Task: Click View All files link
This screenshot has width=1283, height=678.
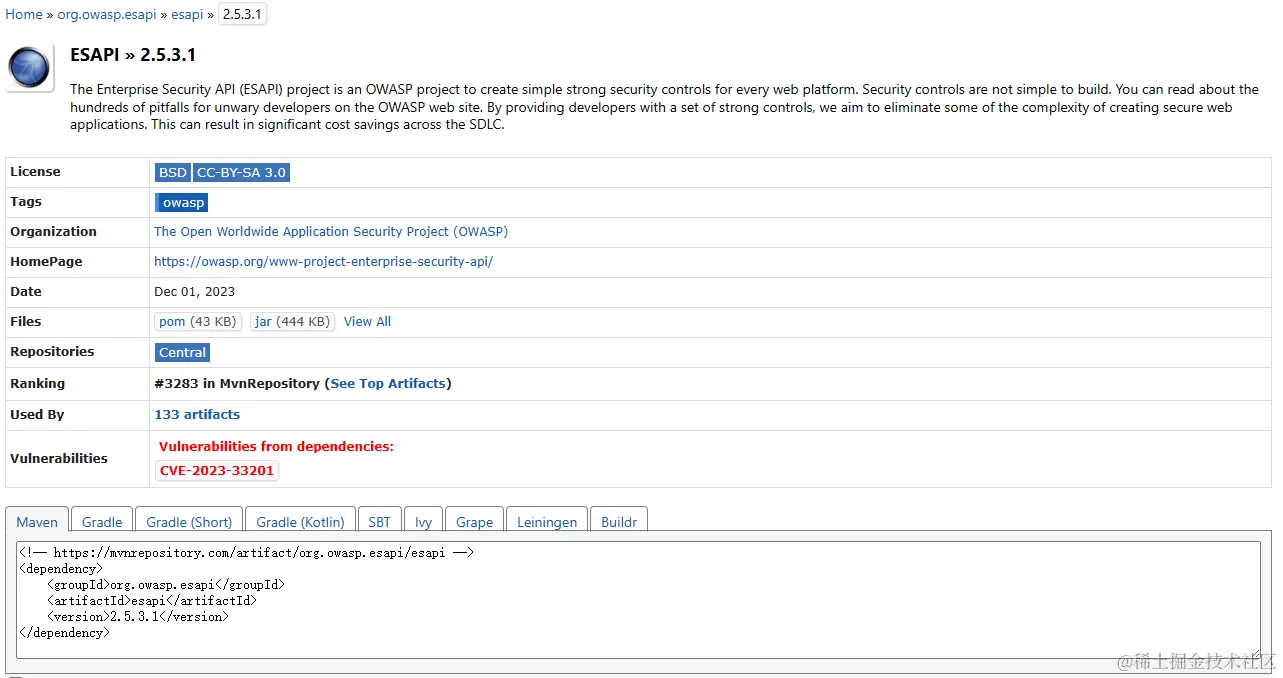Action: pos(367,321)
